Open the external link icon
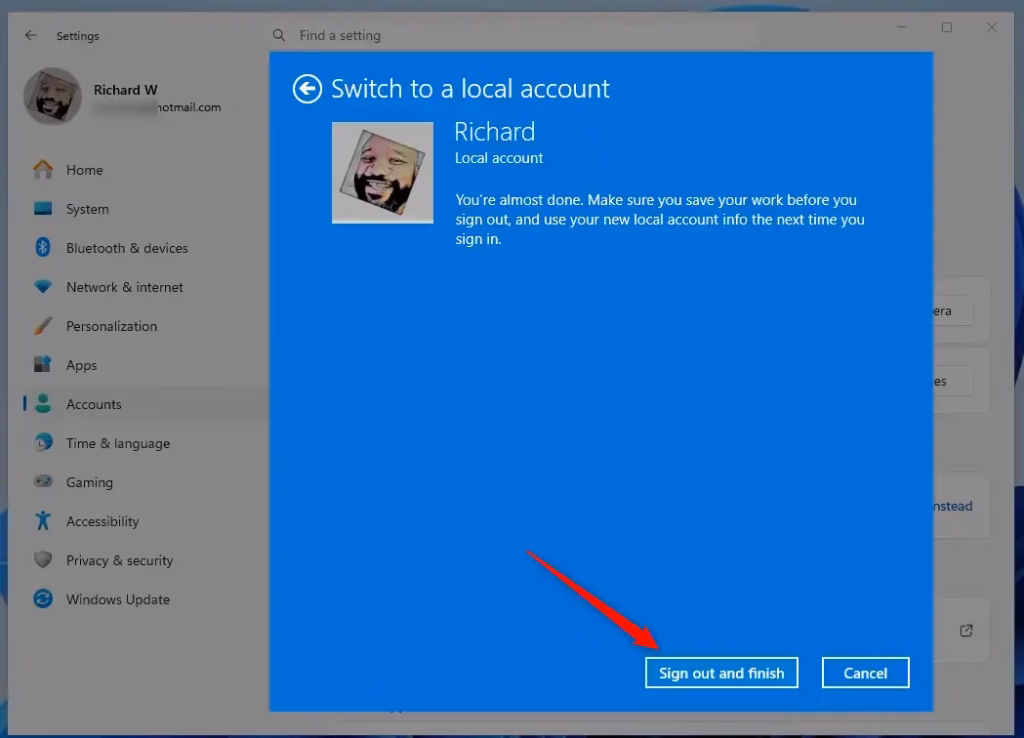Image resolution: width=1024 pixels, height=738 pixels. click(x=966, y=630)
